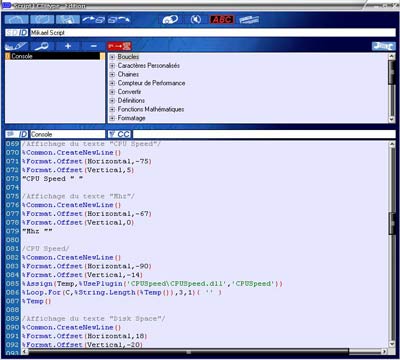This screenshot has width=400, height=360.
Task: Click the red arrow transfer icon
Action: pyautogui.click(x=119, y=46)
